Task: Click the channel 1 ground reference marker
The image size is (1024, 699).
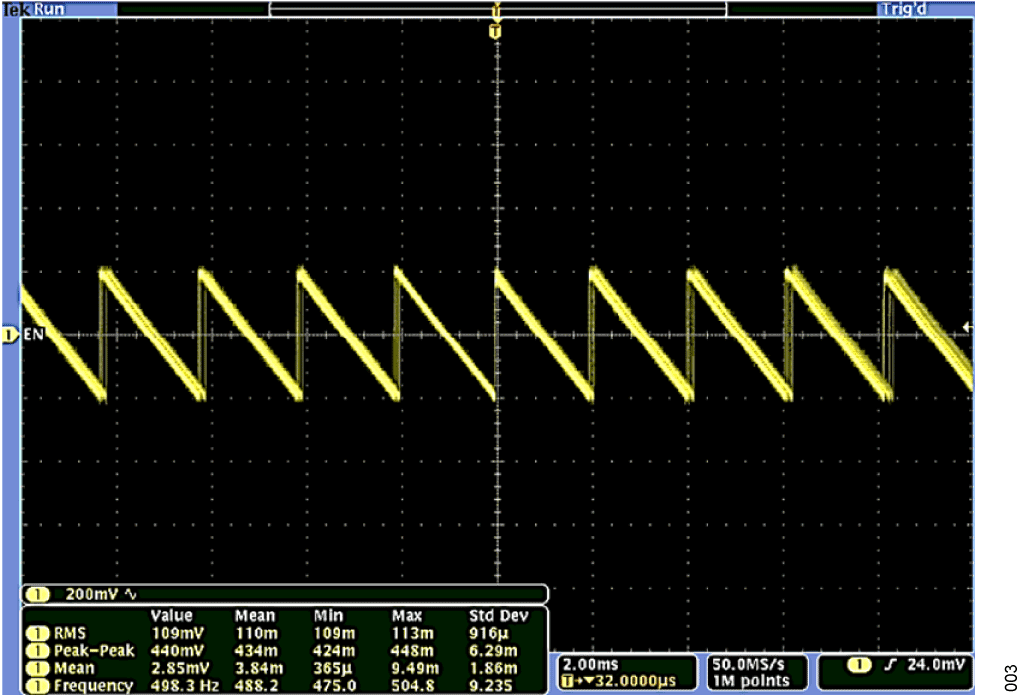Action: [x=10, y=335]
